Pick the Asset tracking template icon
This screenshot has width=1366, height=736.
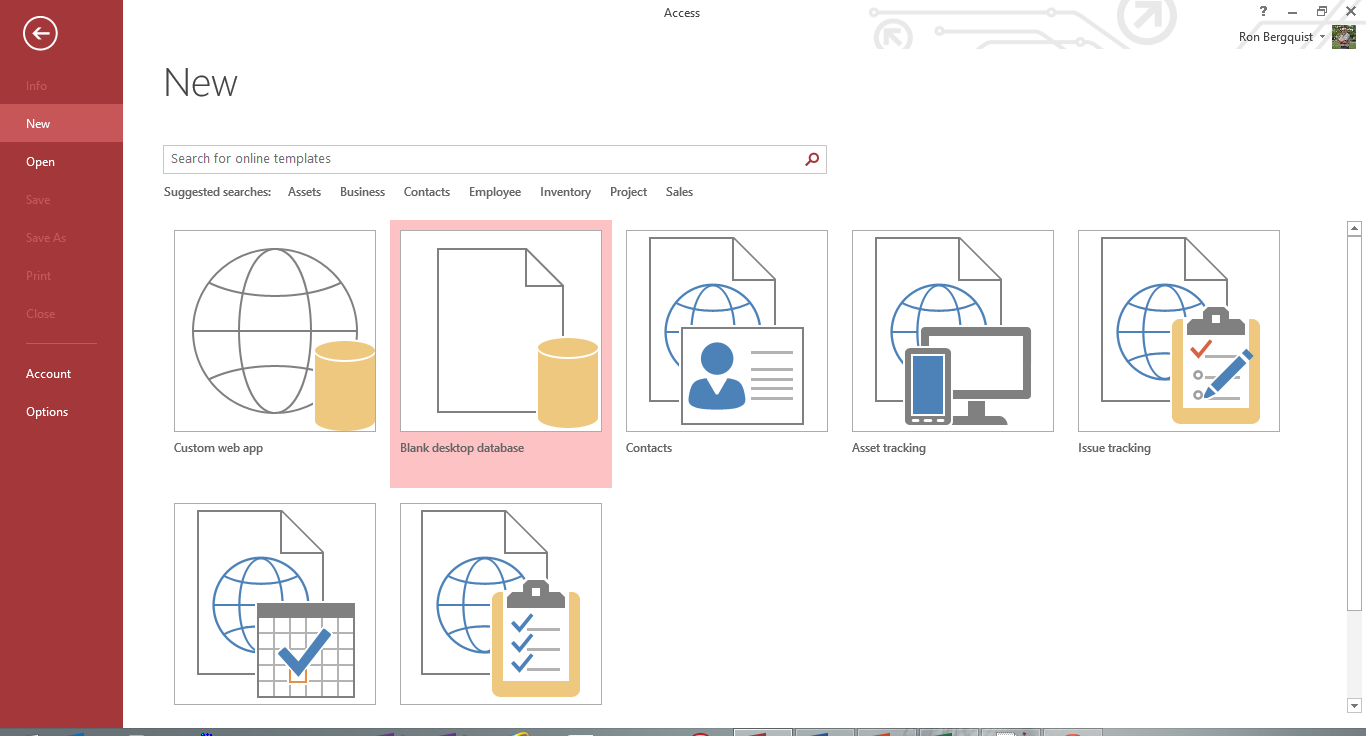[953, 331]
